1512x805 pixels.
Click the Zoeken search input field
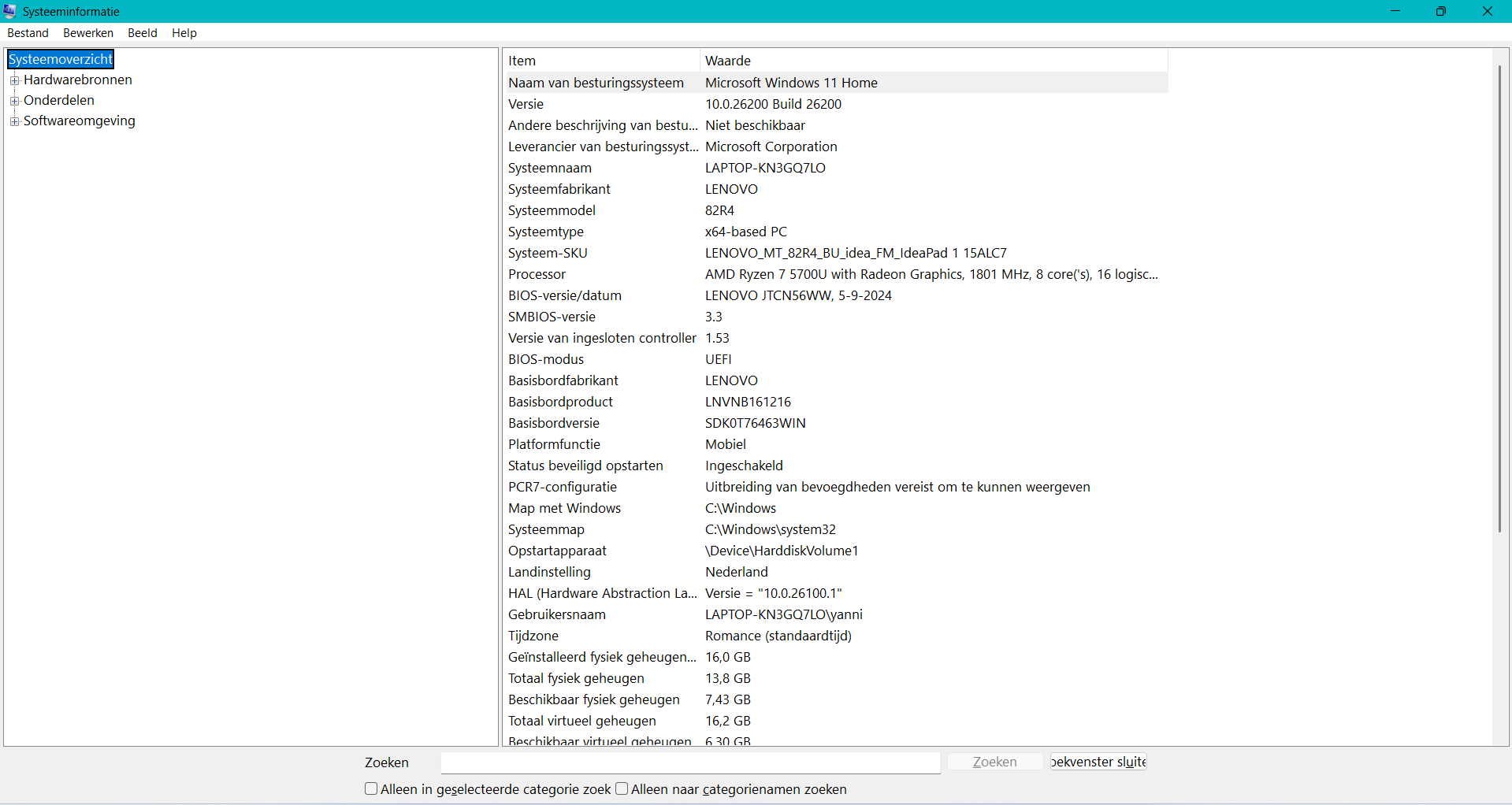click(x=690, y=762)
